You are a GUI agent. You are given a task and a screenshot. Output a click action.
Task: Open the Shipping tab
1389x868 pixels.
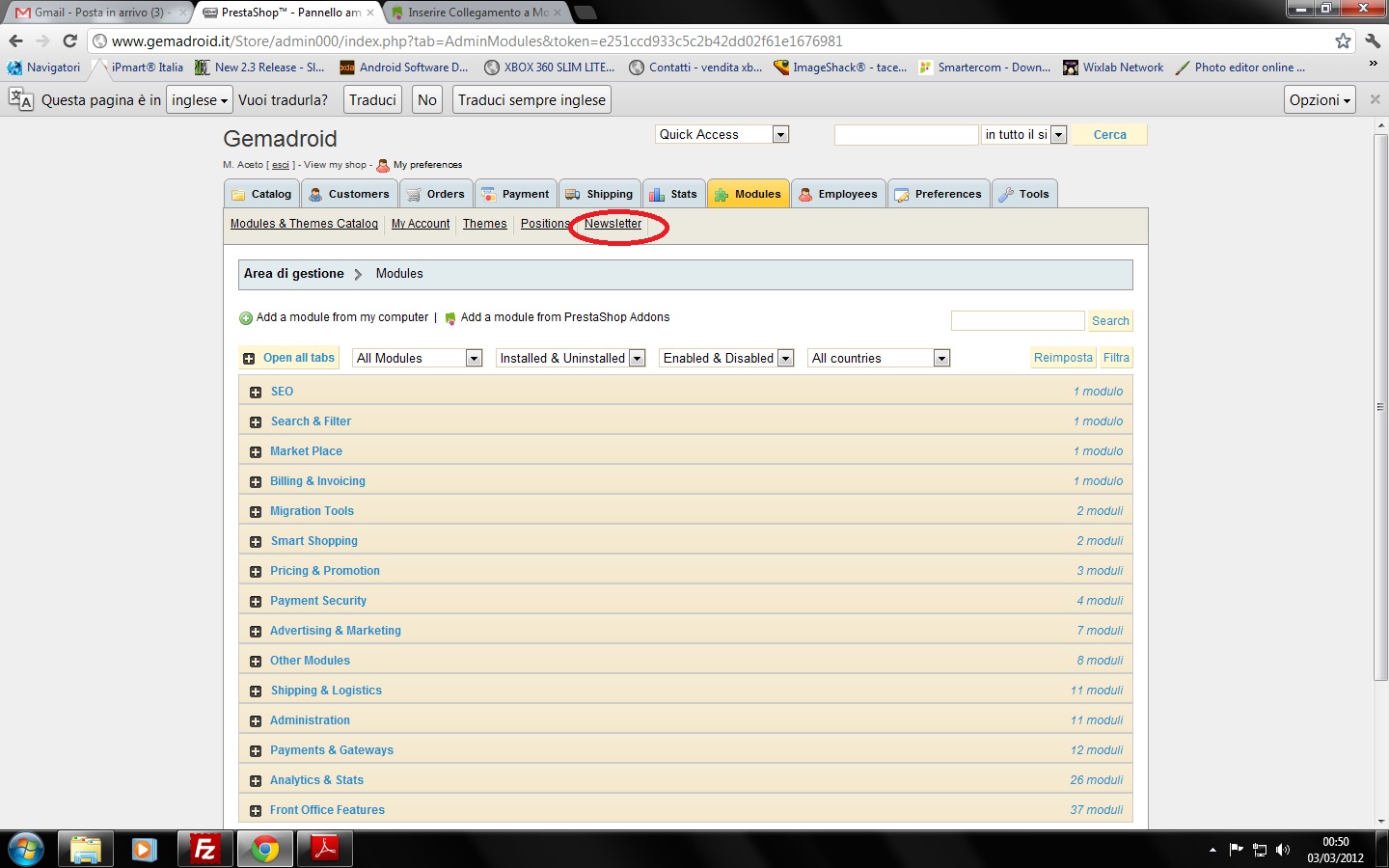(x=599, y=194)
